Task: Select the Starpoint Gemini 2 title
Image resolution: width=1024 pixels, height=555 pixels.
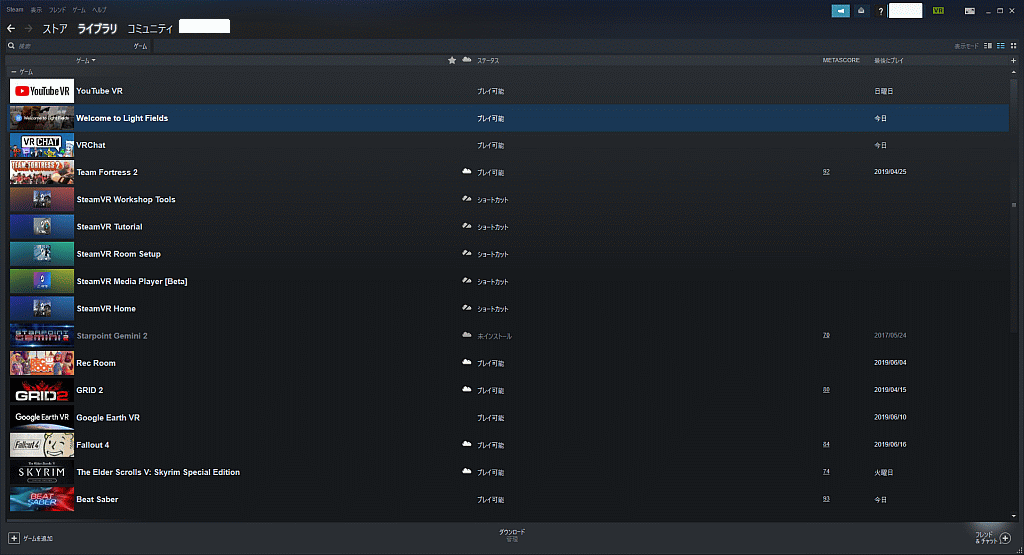Action: pos(112,336)
